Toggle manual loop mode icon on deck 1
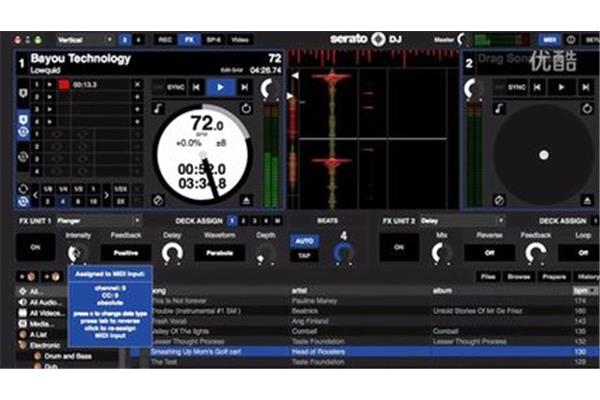This screenshot has height=400, width=600. (23, 189)
